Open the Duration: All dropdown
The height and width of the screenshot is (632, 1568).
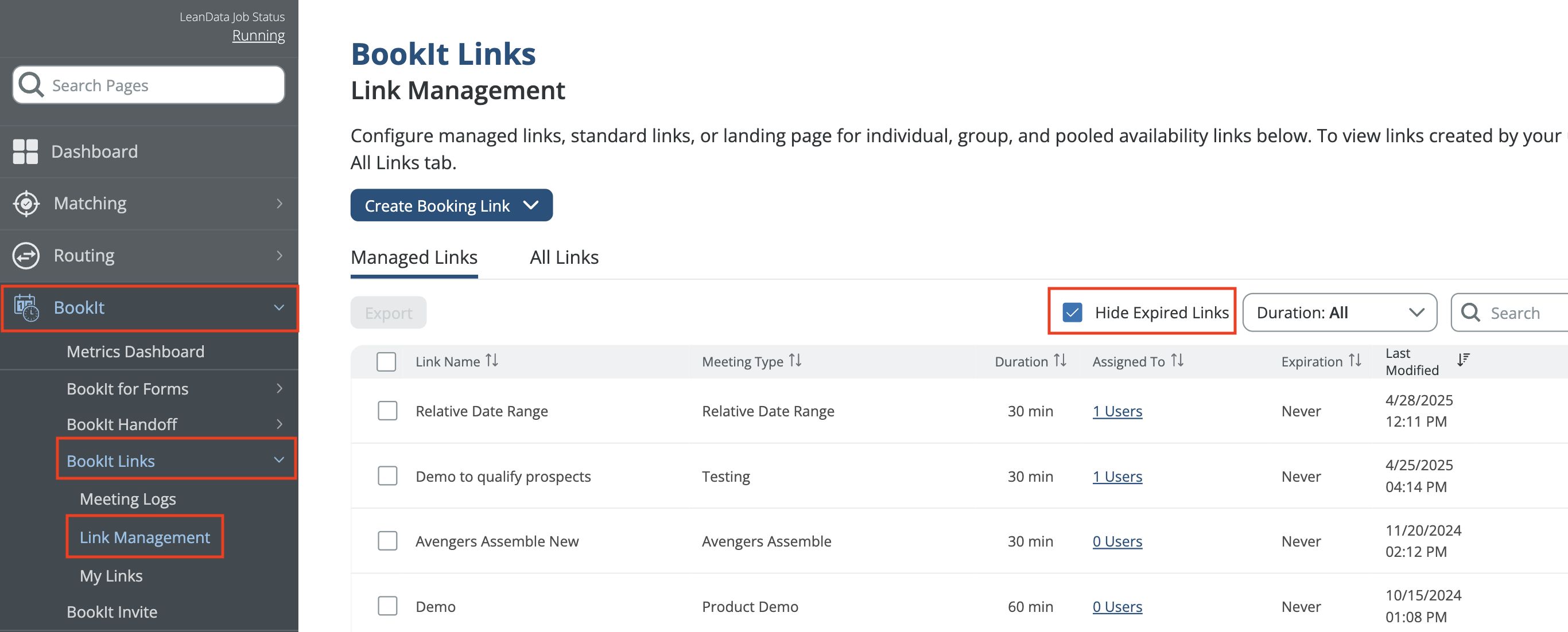click(x=1340, y=313)
